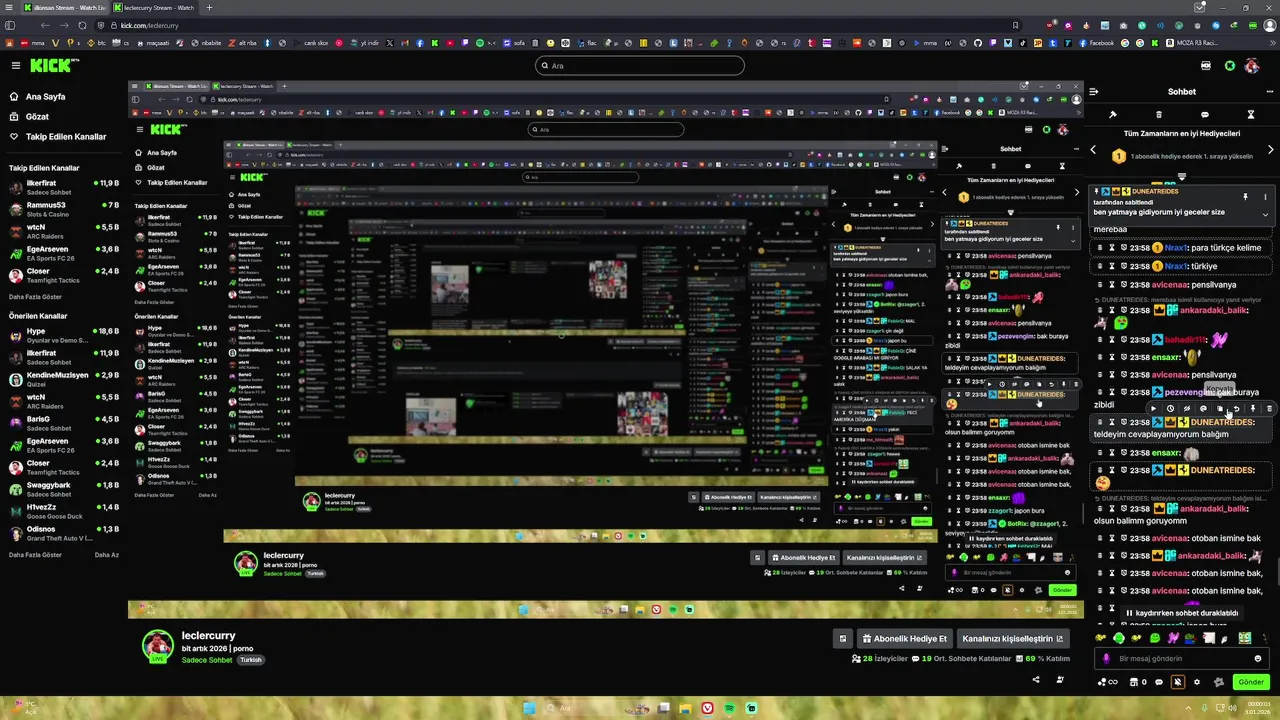
Task: Open the sidebar hamburger menu
Action: [x=15, y=65]
